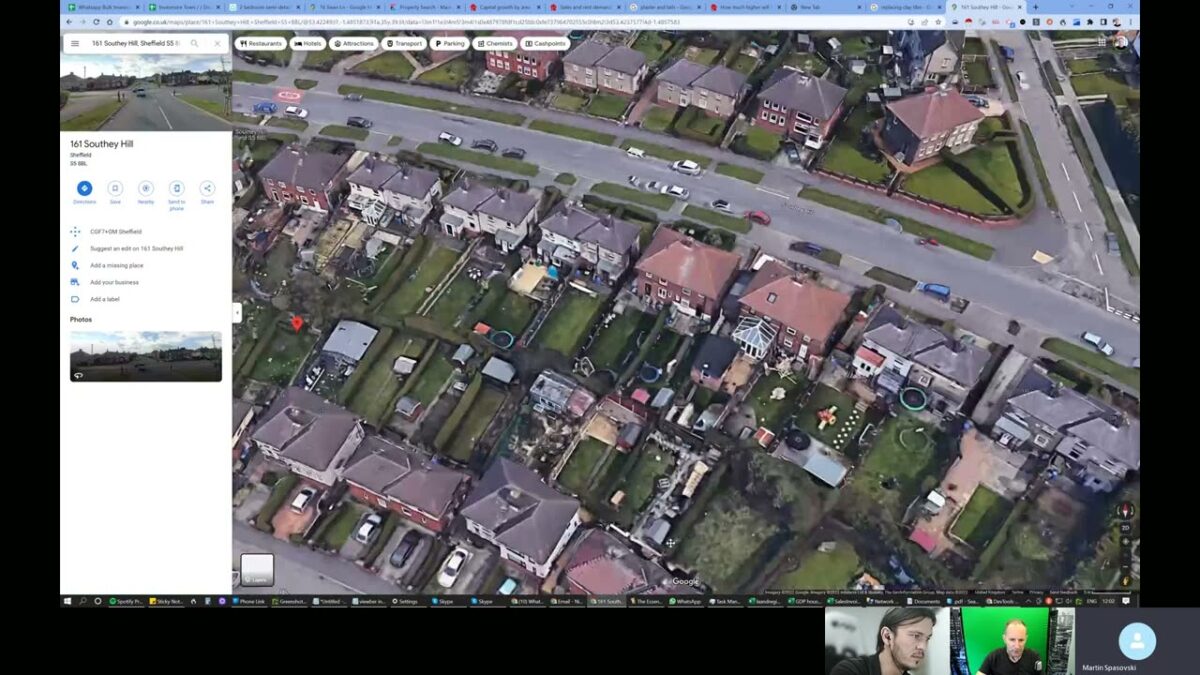Image resolution: width=1200 pixels, height=675 pixels.
Task: Select the Hotels category chip
Action: pyautogui.click(x=308, y=44)
